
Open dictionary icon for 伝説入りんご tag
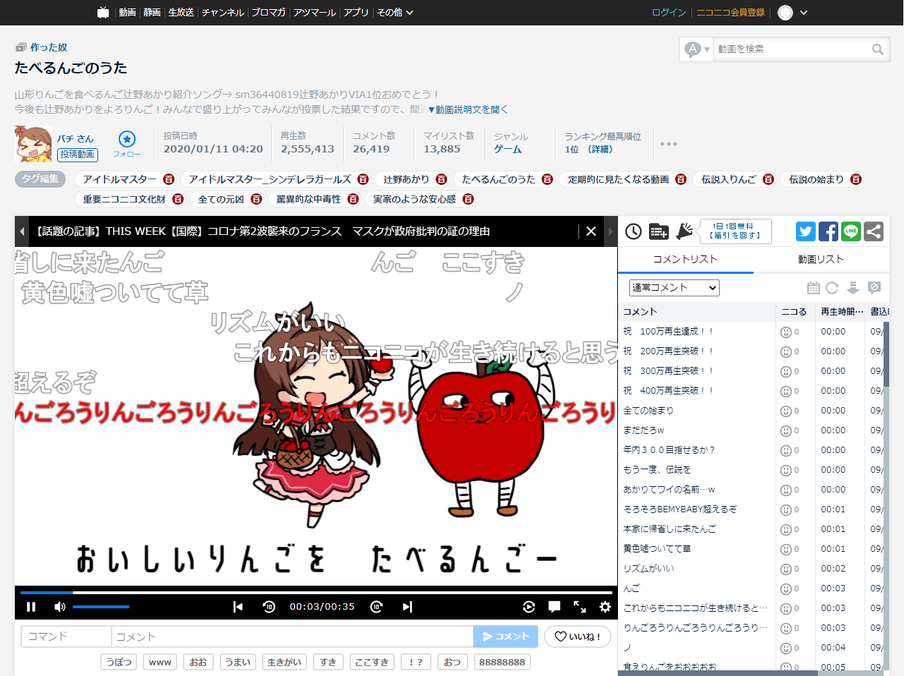pos(769,180)
